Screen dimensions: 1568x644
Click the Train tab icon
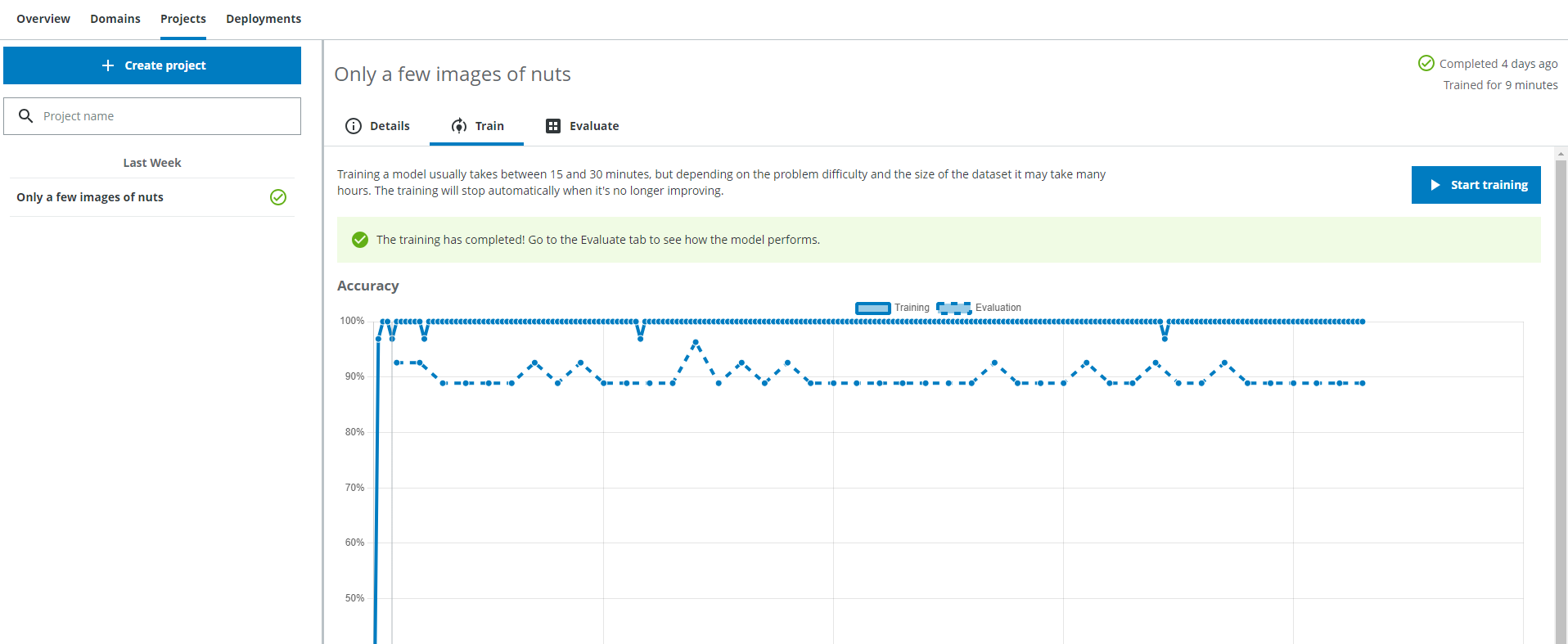click(x=459, y=126)
